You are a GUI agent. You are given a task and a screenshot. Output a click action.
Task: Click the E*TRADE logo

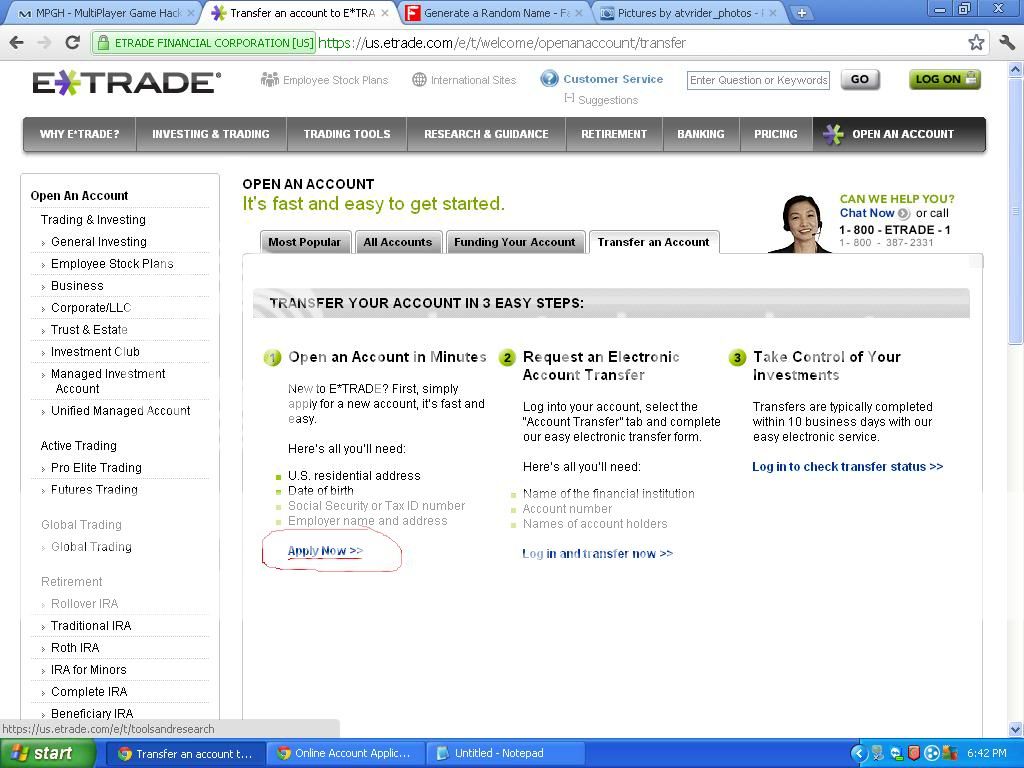tap(127, 83)
